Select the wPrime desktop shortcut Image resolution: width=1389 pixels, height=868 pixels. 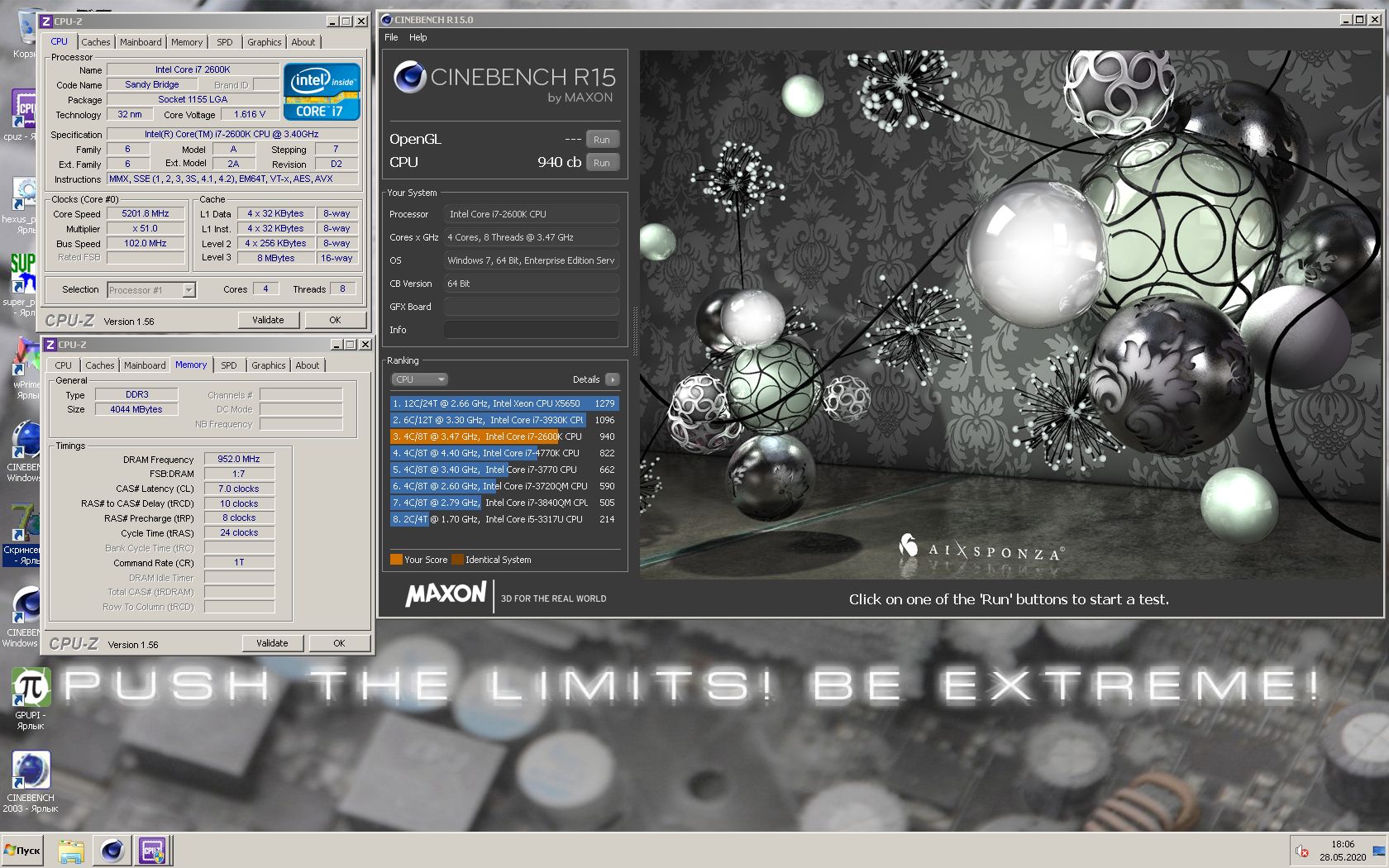click(x=25, y=368)
